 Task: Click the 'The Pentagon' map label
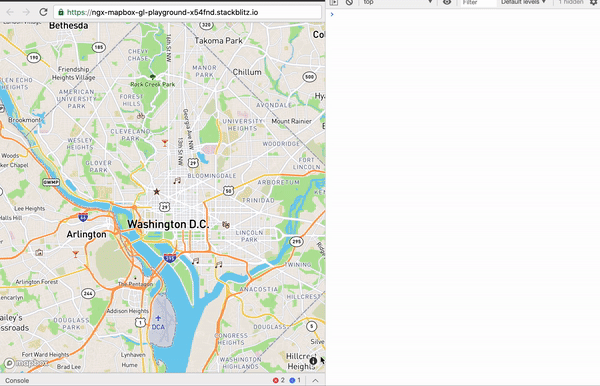click(x=135, y=284)
